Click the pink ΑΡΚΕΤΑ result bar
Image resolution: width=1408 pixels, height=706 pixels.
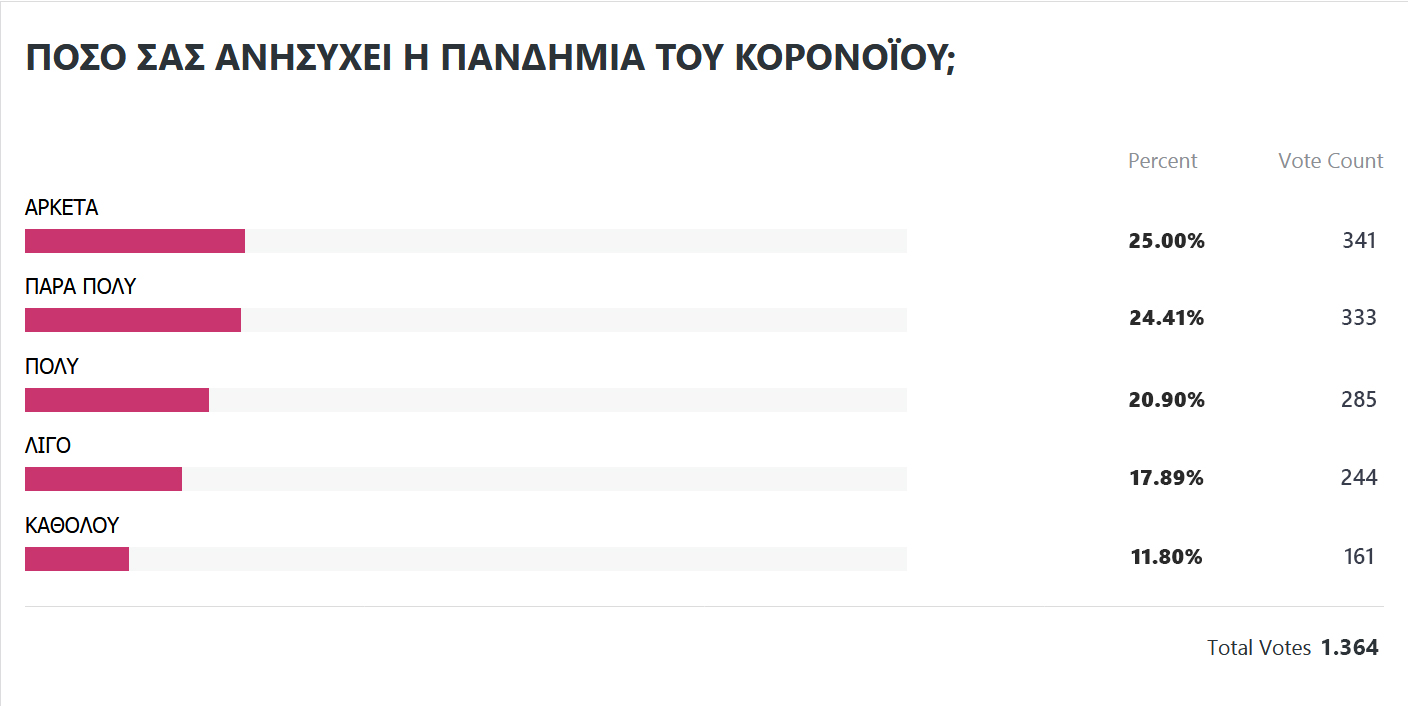(x=135, y=241)
